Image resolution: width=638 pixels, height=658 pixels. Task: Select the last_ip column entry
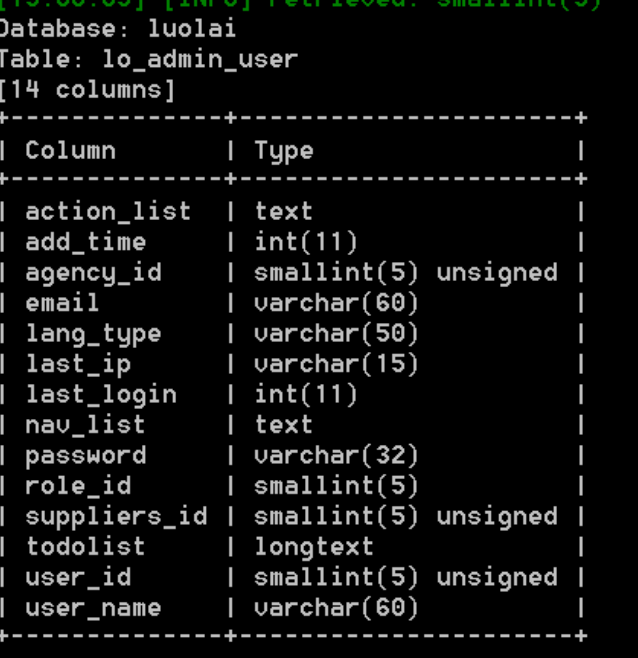coord(78,365)
